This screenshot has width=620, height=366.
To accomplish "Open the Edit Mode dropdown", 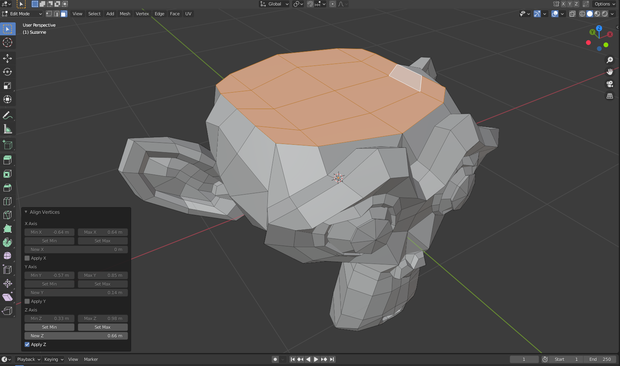I will click(x=22, y=14).
